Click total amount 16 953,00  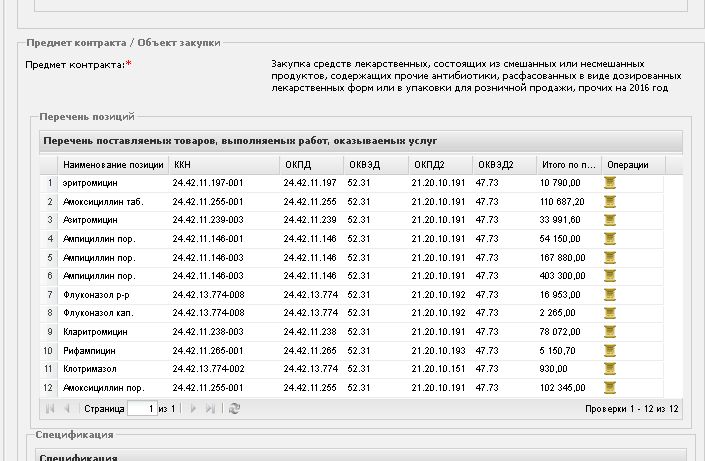[560, 295]
